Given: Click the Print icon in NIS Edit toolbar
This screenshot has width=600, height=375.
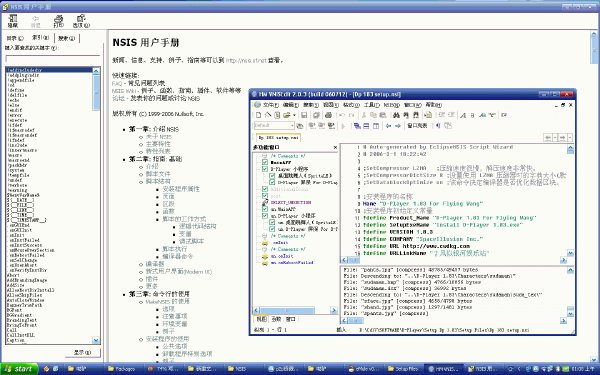Looking at the screenshot, I should 328,115.
